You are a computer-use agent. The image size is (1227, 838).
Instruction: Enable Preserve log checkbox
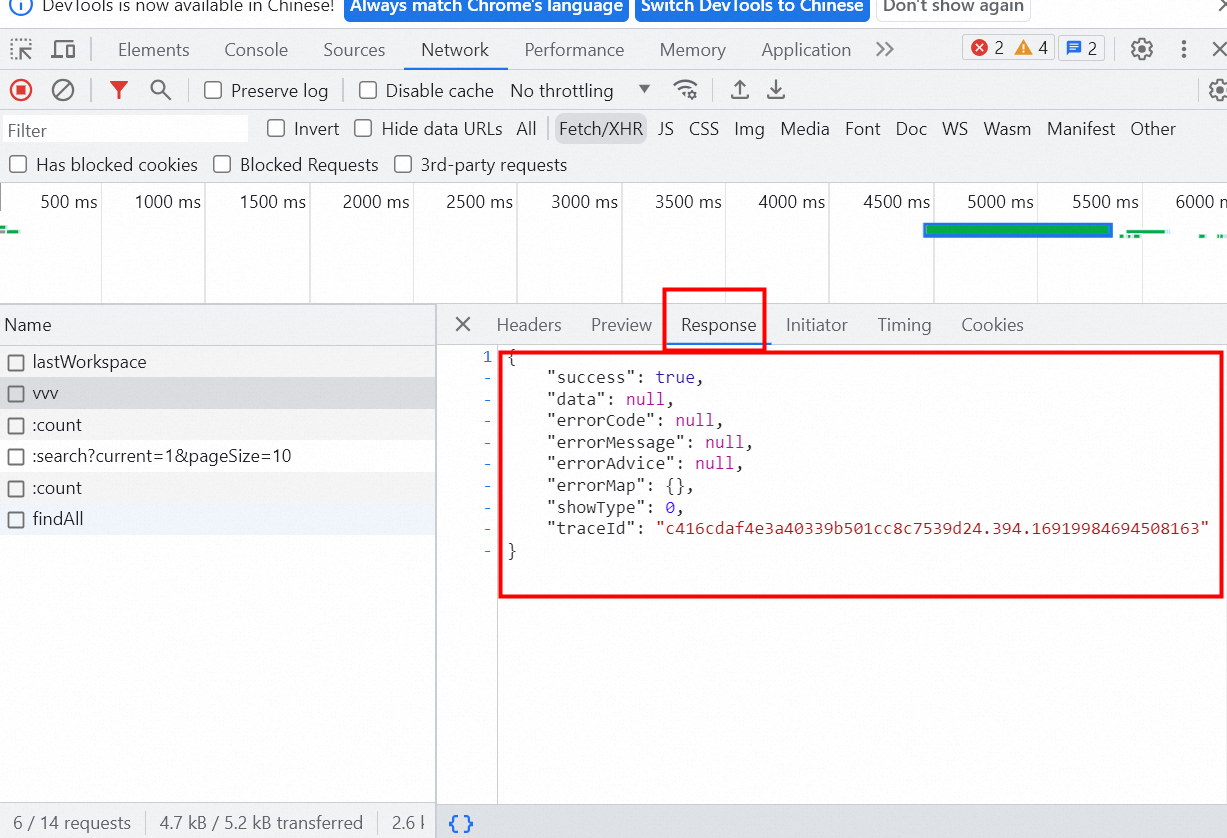click(x=213, y=91)
